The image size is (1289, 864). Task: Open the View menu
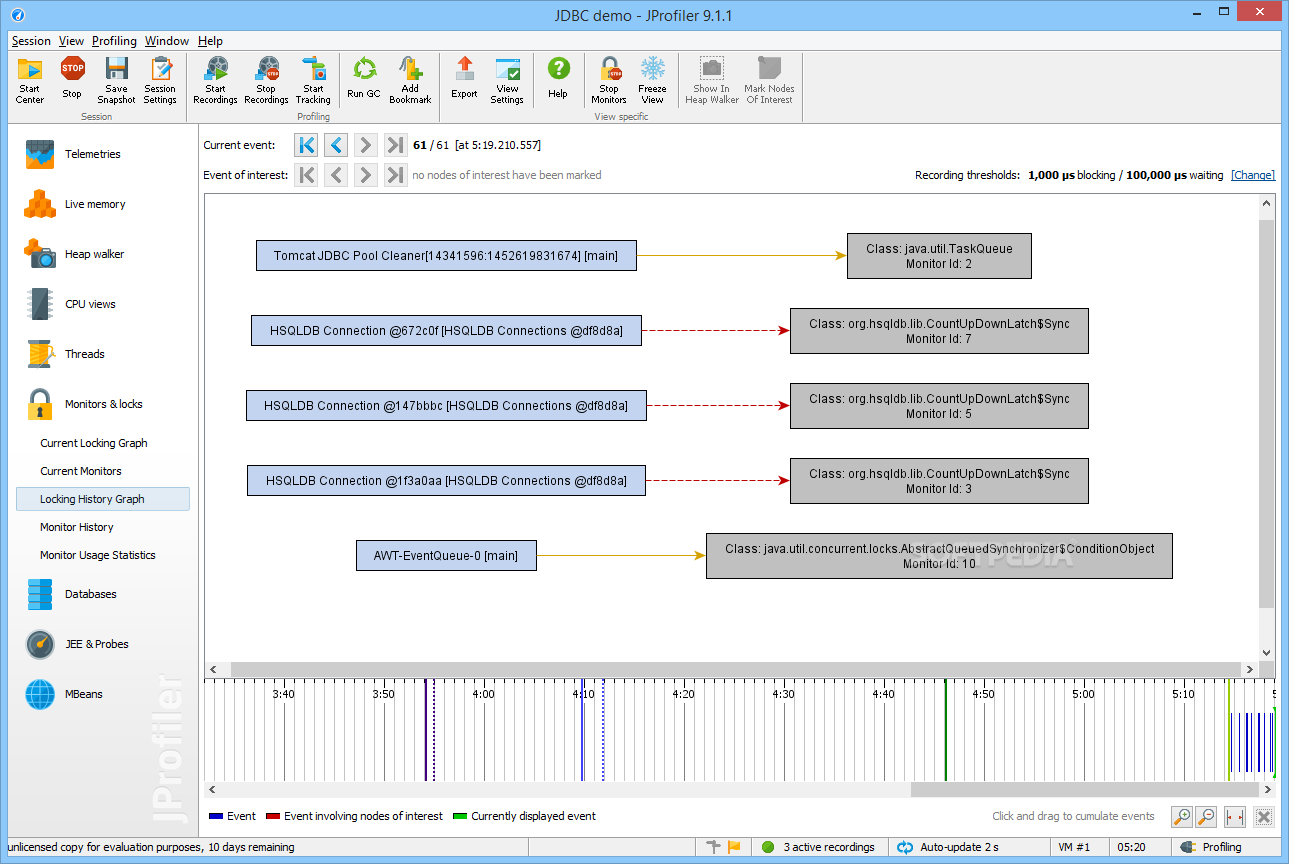coord(72,41)
